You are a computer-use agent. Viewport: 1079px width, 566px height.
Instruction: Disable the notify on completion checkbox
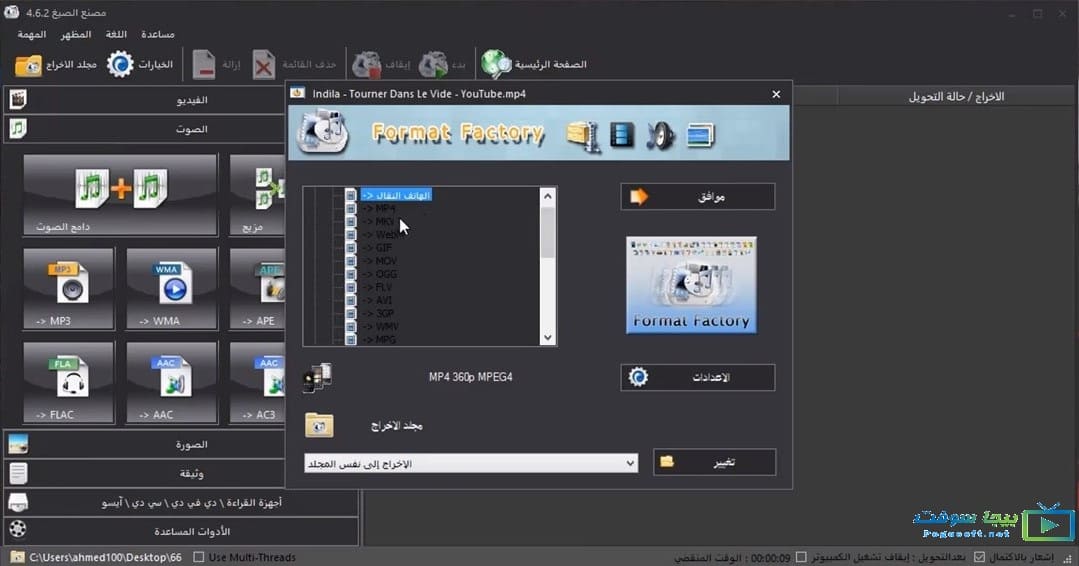979,557
